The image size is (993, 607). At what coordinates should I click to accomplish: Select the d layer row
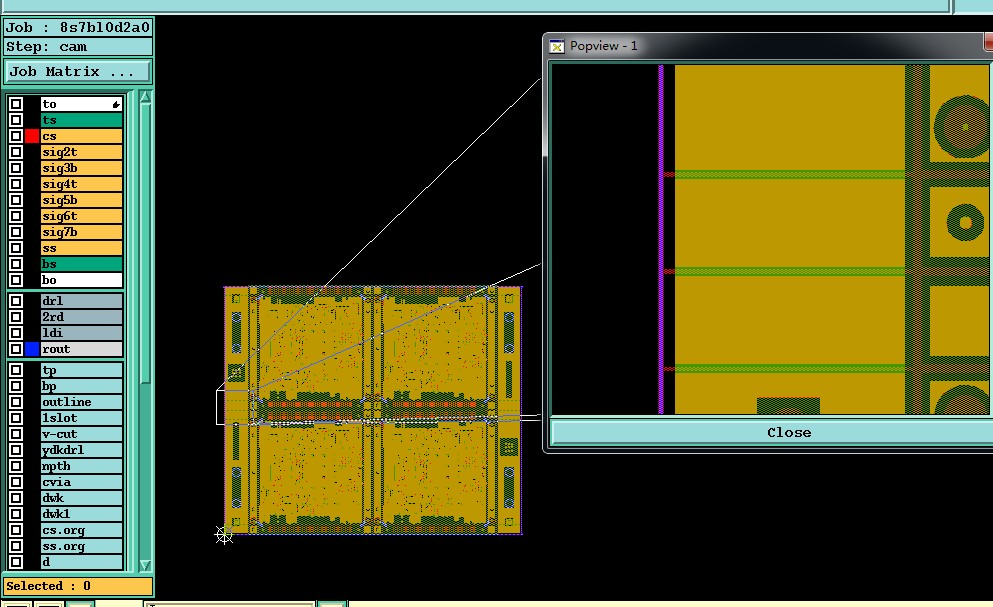click(x=82, y=562)
